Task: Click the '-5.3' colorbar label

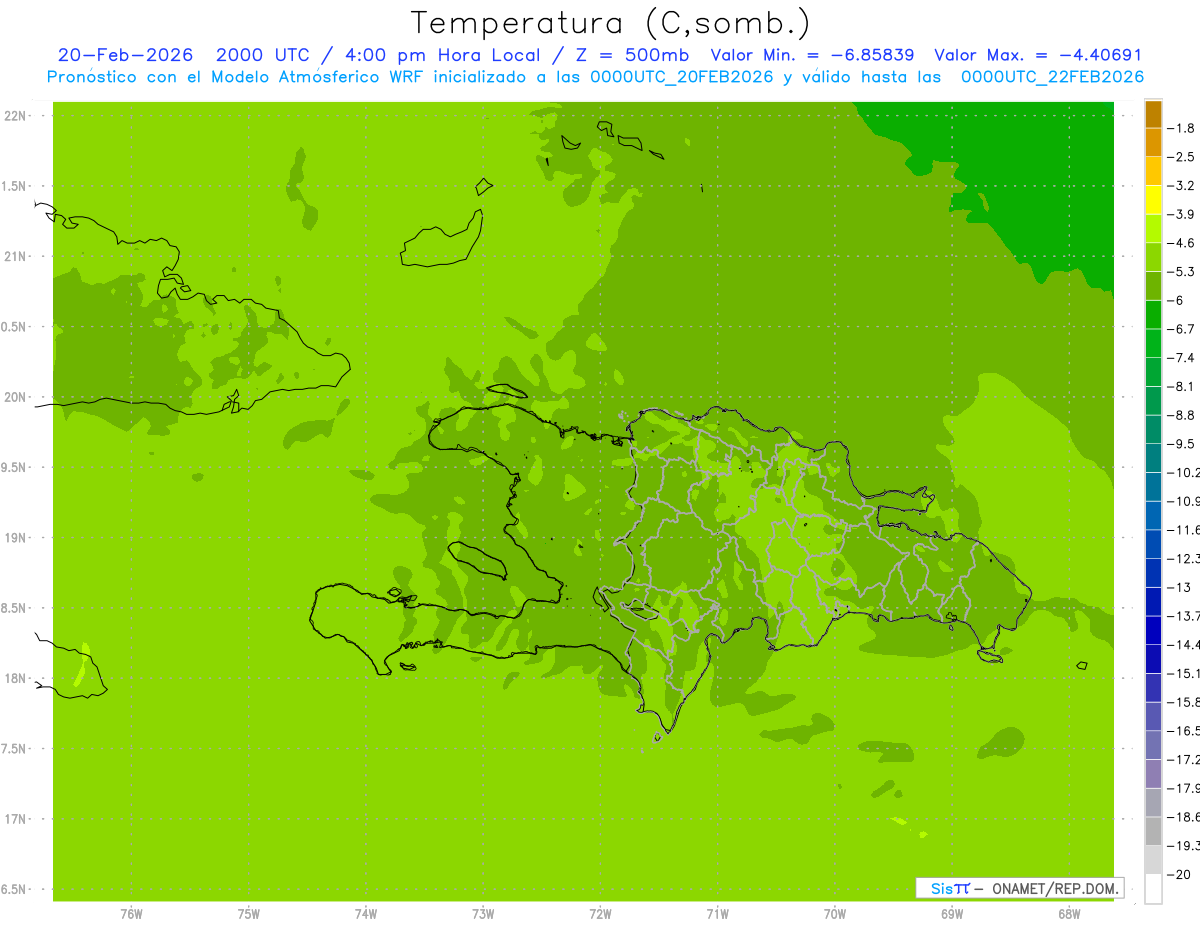Action: click(1183, 272)
